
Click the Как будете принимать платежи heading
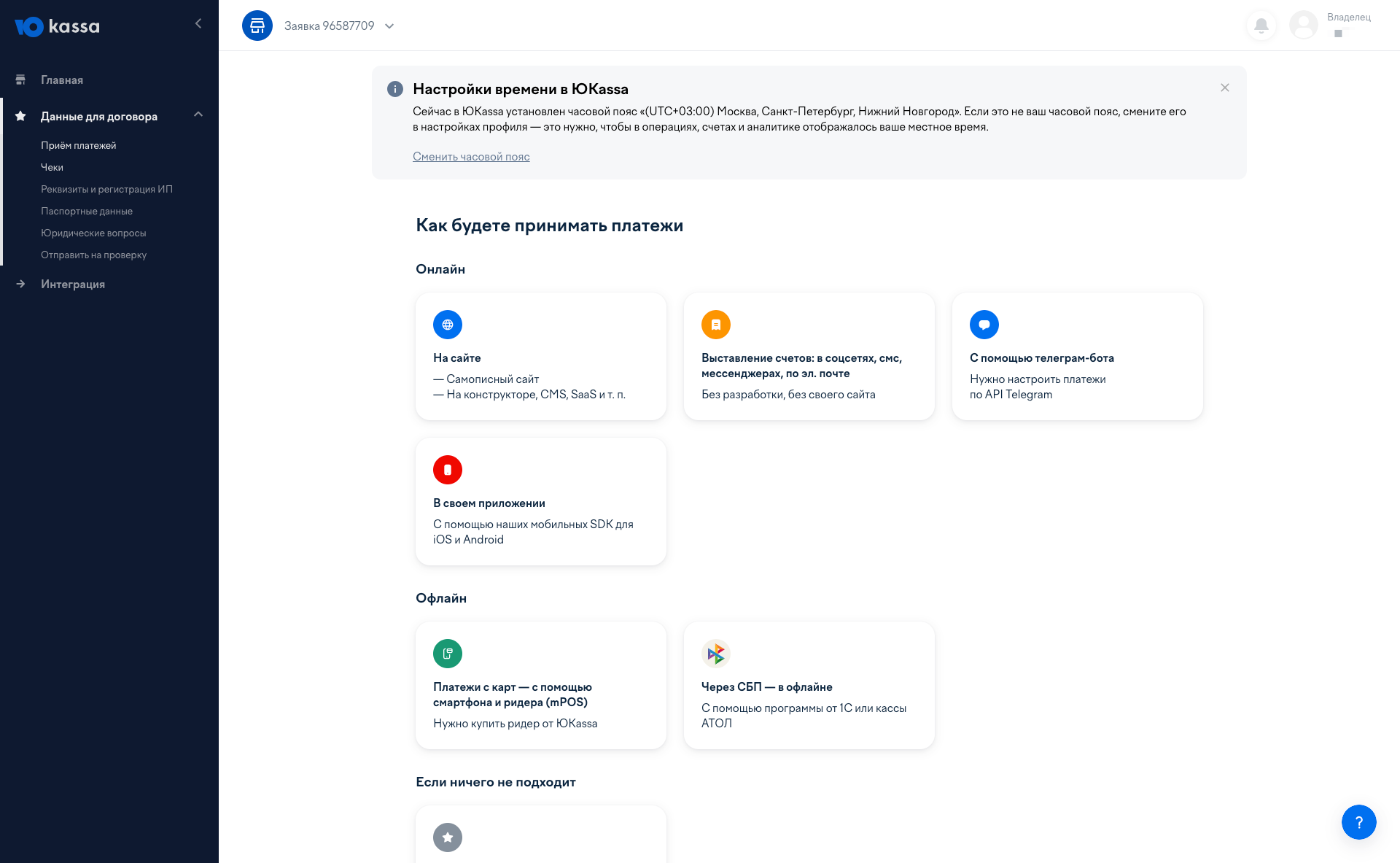[549, 225]
